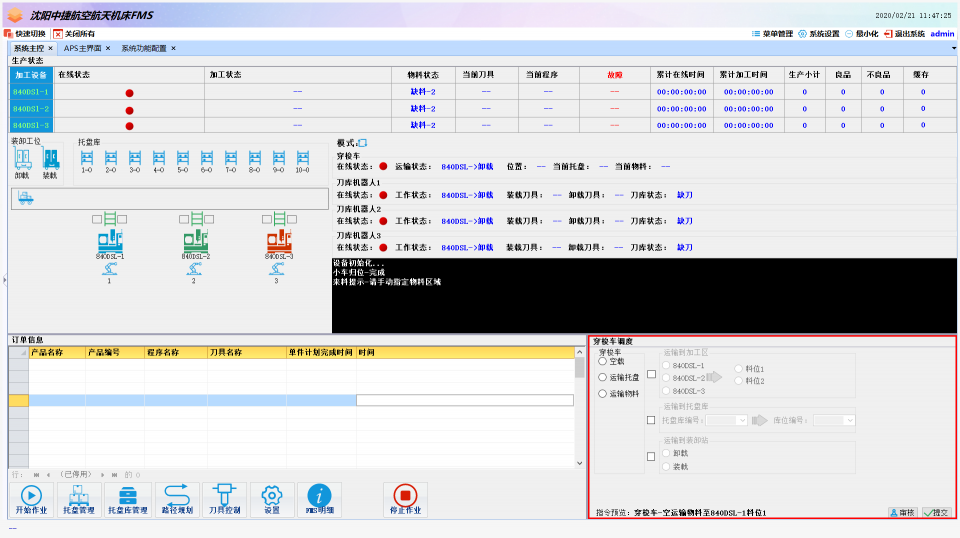Click the 开始作业 start operation icon

(32, 498)
